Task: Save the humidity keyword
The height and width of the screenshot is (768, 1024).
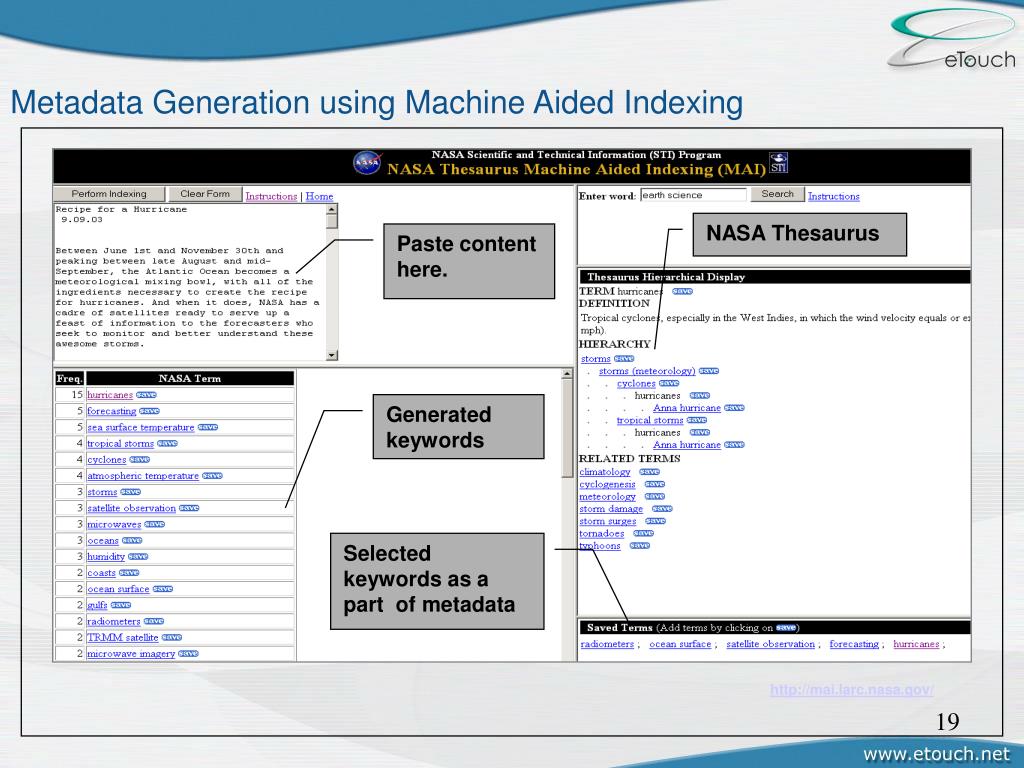Action: (x=138, y=556)
